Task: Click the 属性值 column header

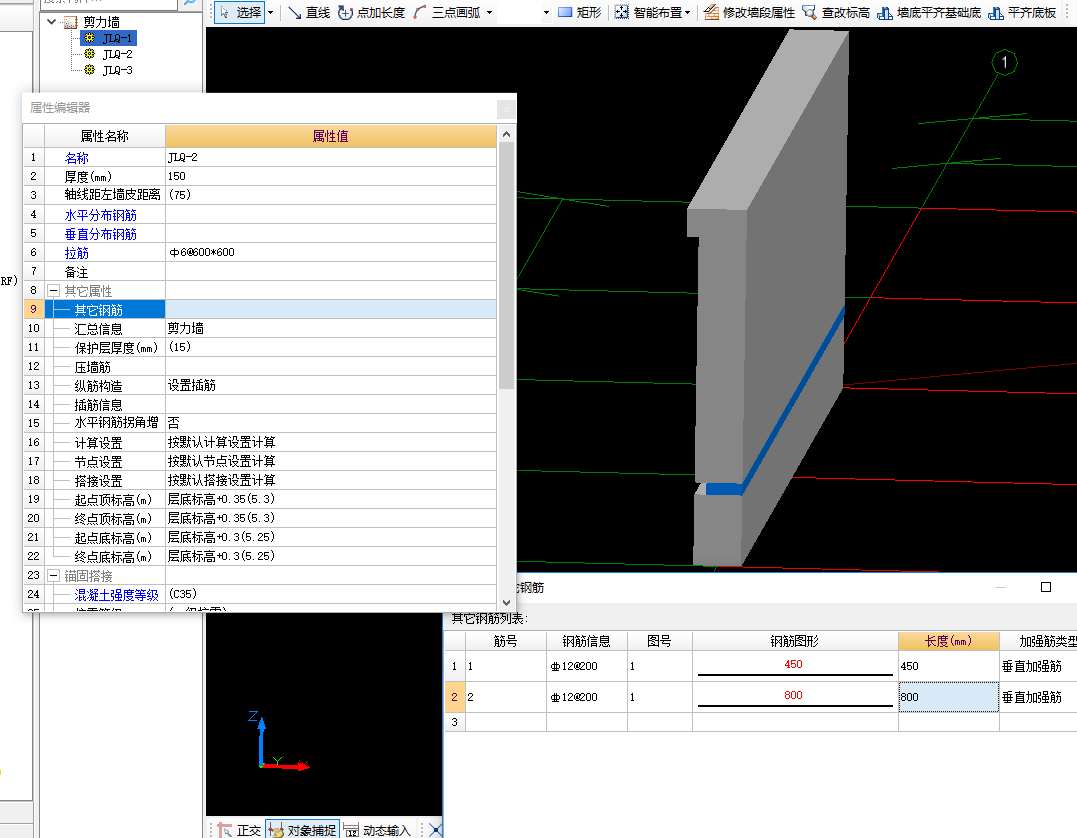Action: [330, 136]
